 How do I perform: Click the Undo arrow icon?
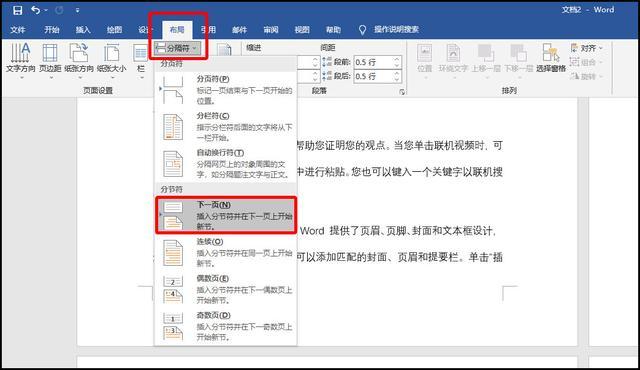click(36, 10)
